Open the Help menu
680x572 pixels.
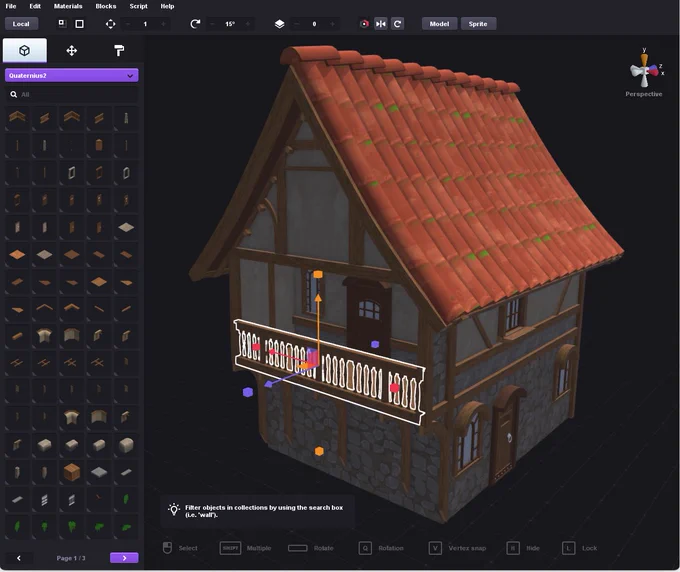pyautogui.click(x=167, y=6)
